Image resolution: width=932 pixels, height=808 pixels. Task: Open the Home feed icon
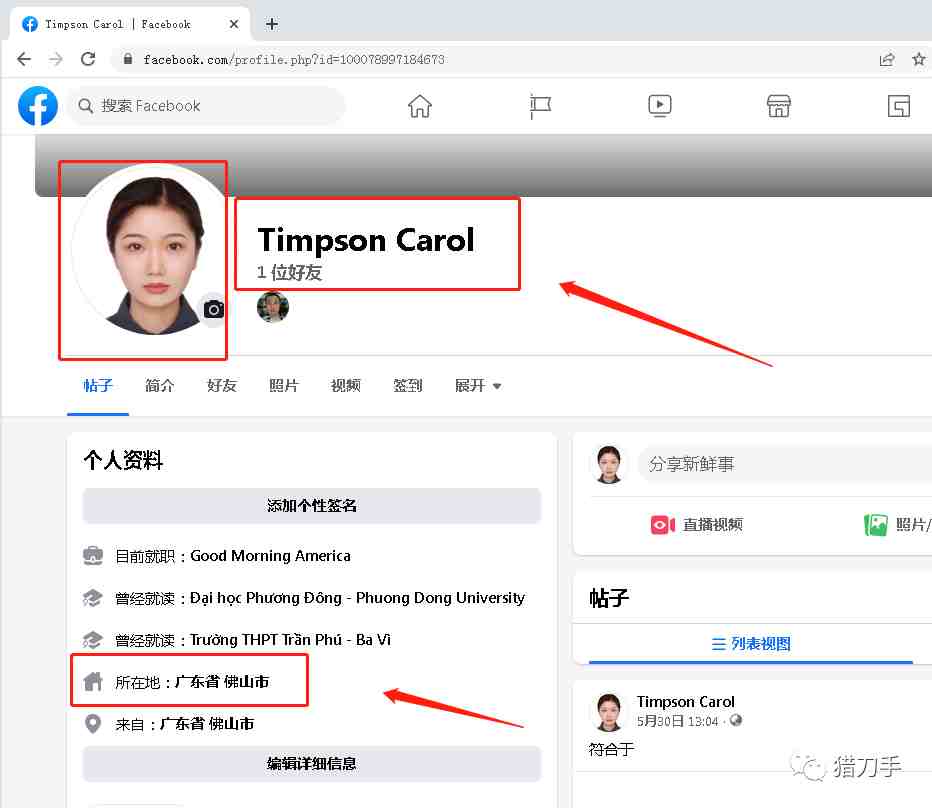pos(420,106)
